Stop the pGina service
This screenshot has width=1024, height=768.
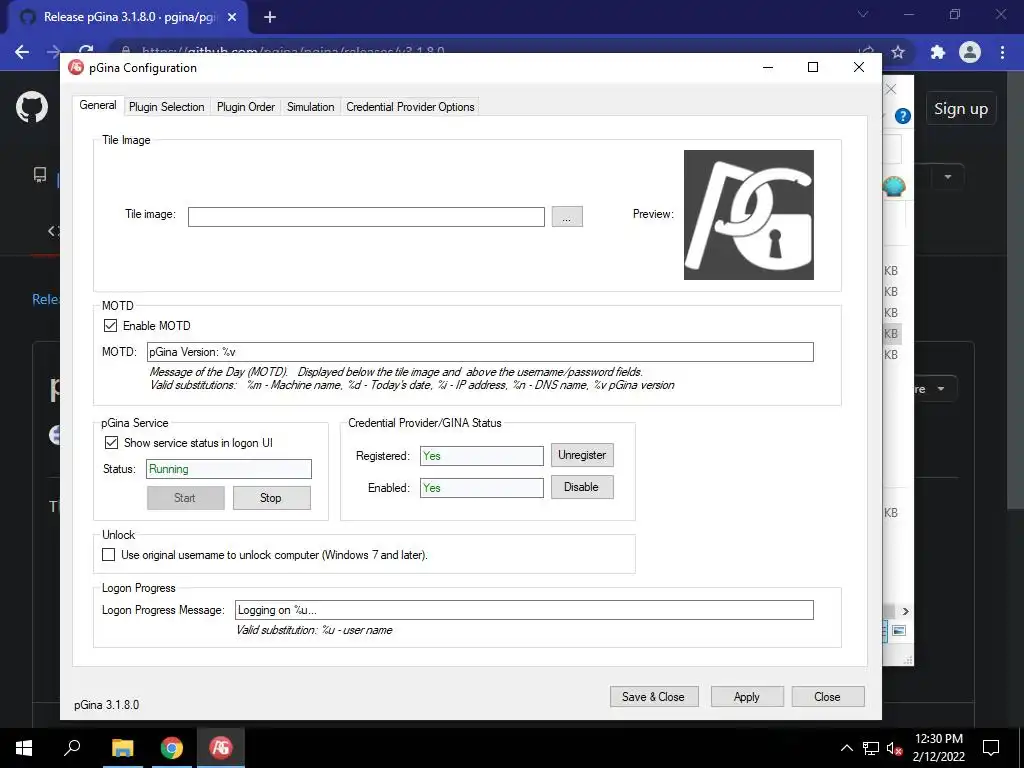tap(271, 498)
